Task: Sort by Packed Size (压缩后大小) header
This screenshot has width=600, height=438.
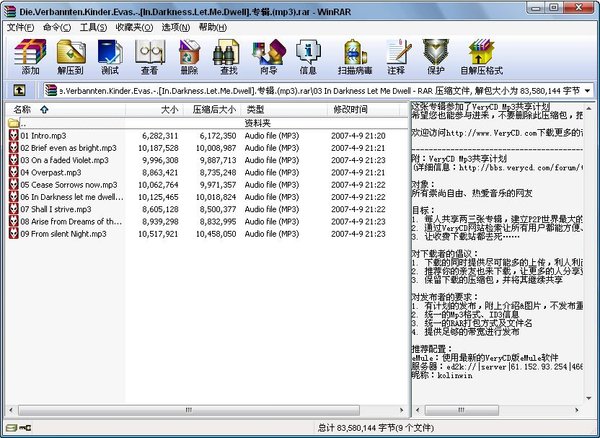Action: pyautogui.click(x=212, y=110)
